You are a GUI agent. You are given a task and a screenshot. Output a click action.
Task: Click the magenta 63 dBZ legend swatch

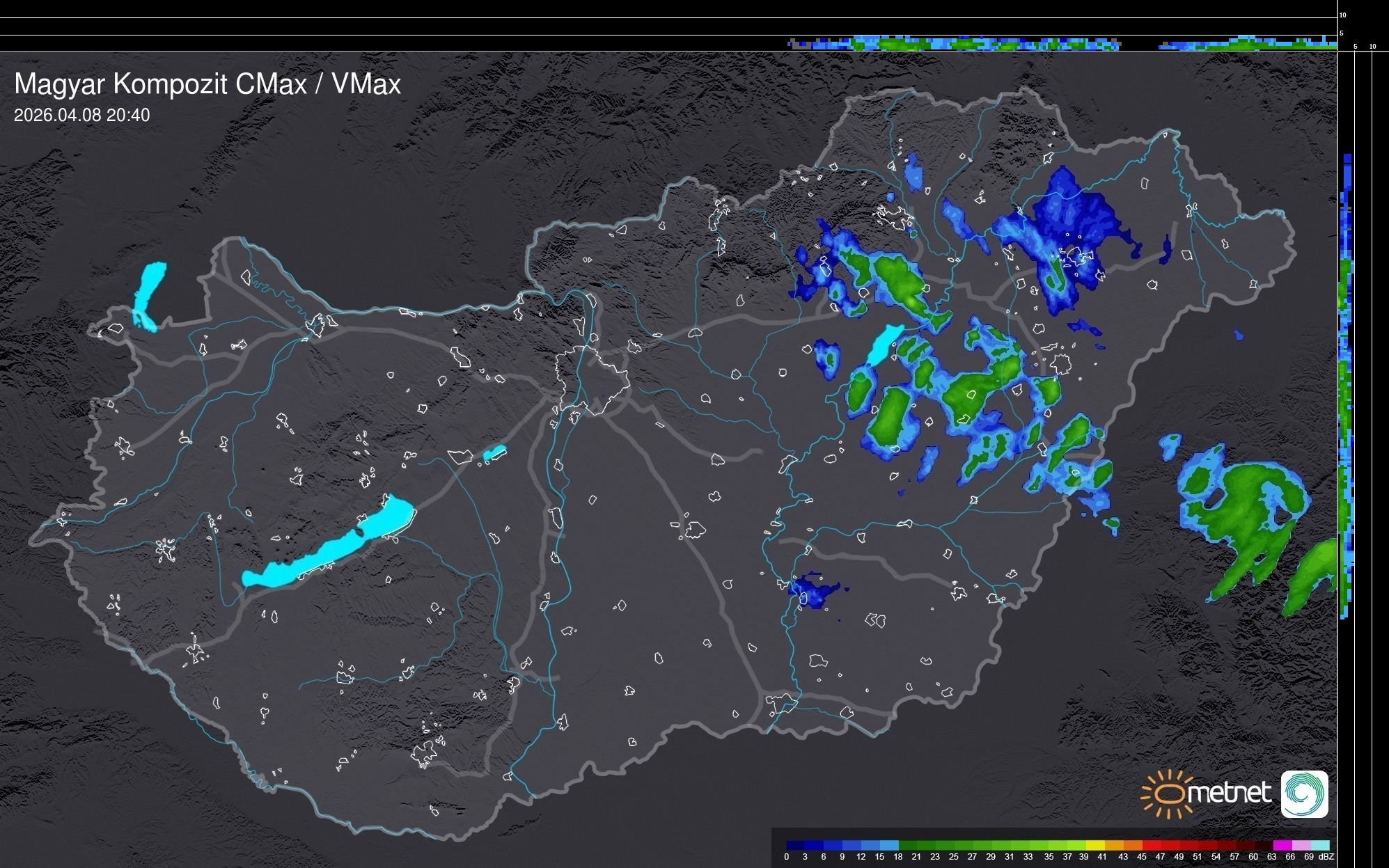pos(1281,845)
